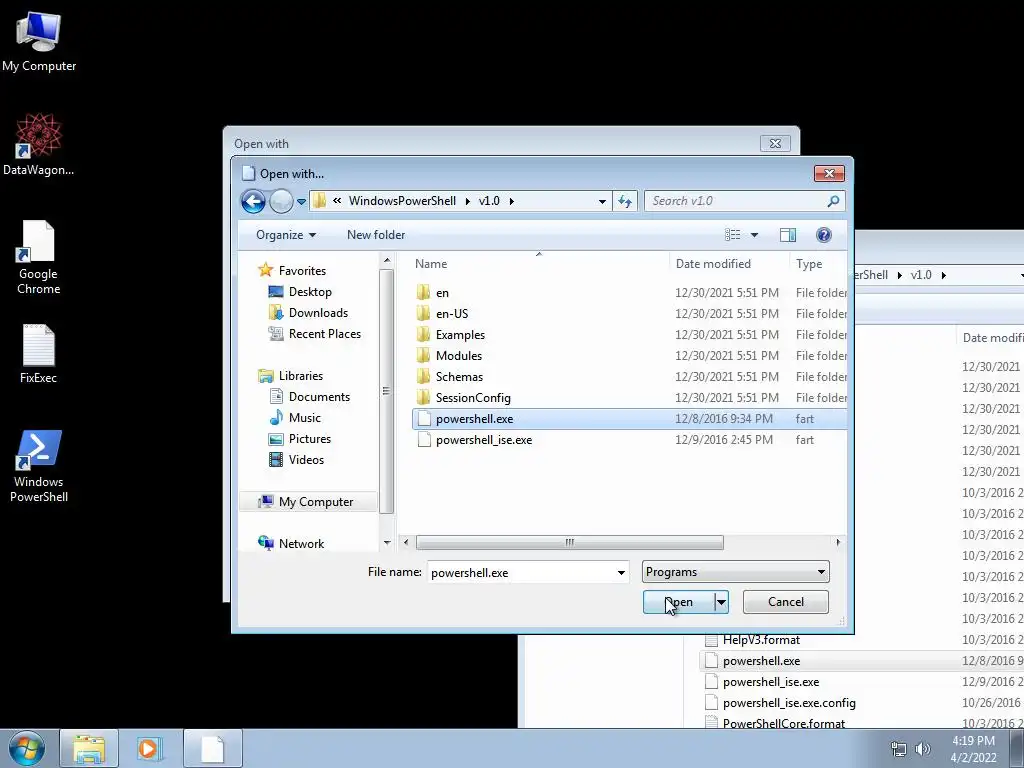Open the taskbar clock showing 4:19 PM
Screen dimensions: 1024x768
973,749
